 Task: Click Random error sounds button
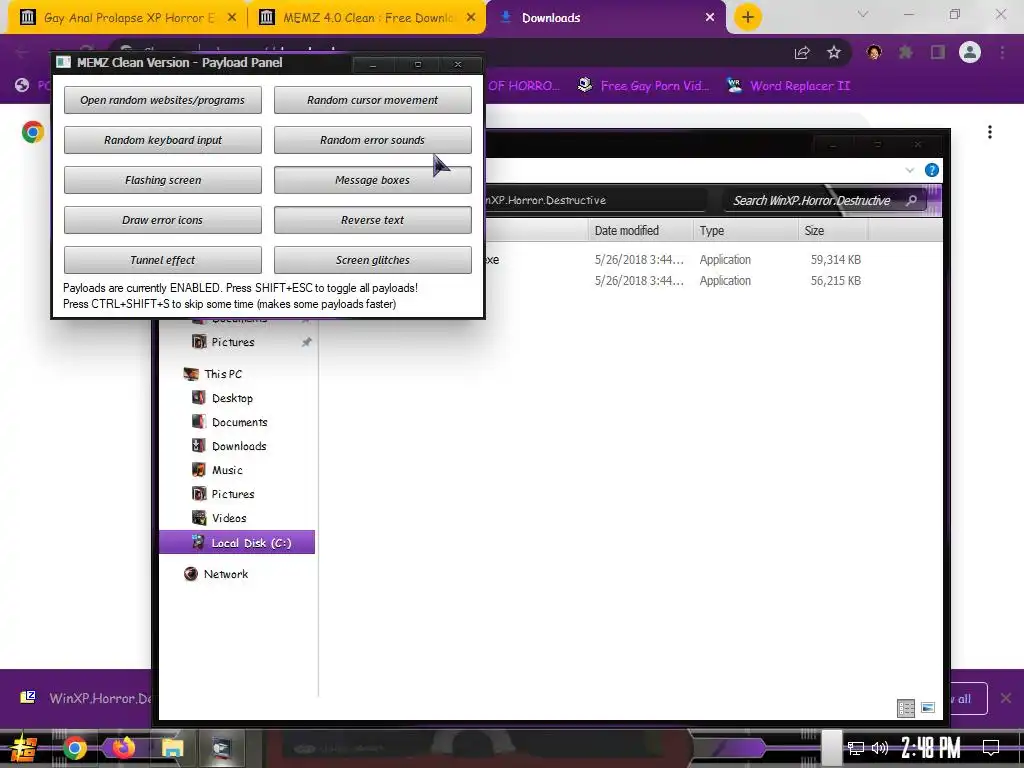(372, 140)
